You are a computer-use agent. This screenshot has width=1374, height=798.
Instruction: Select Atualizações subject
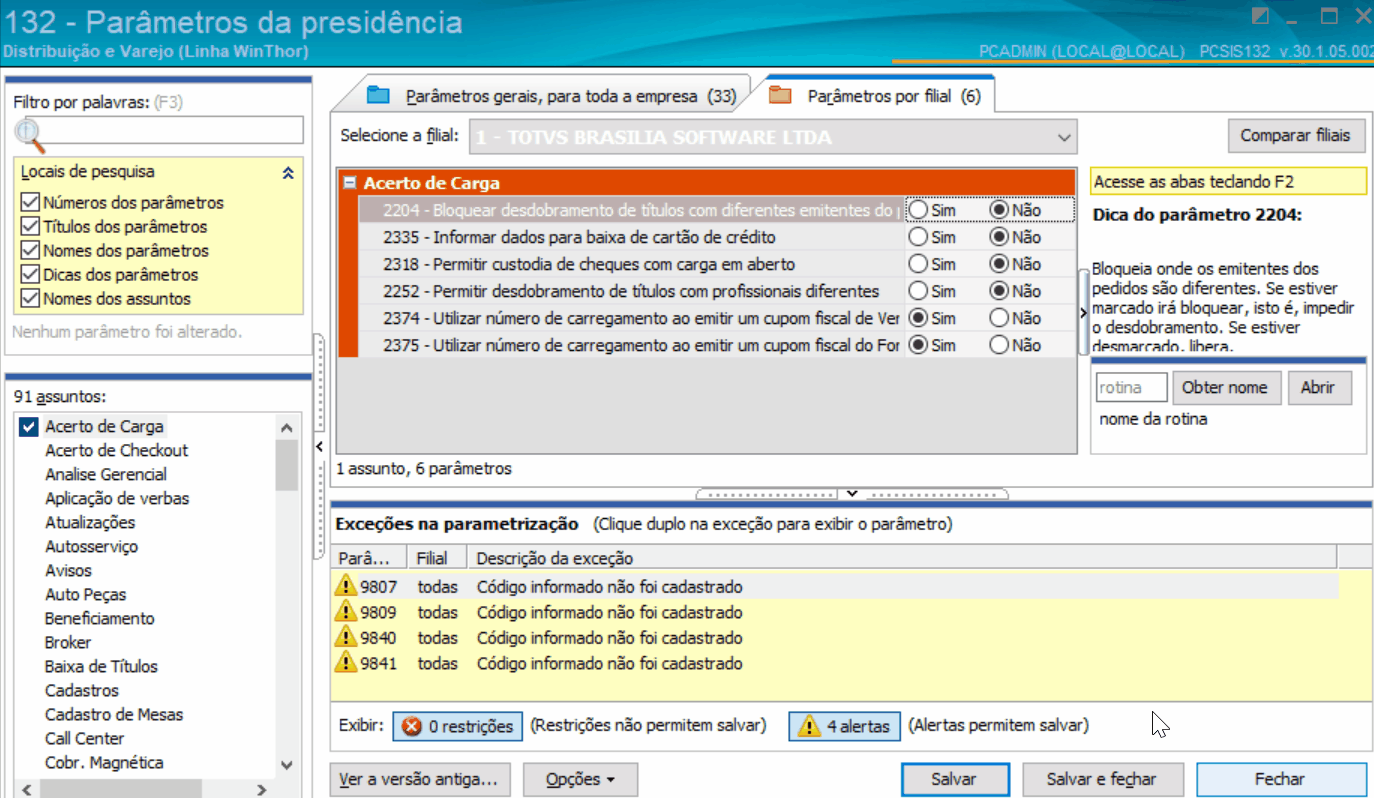tap(89, 523)
